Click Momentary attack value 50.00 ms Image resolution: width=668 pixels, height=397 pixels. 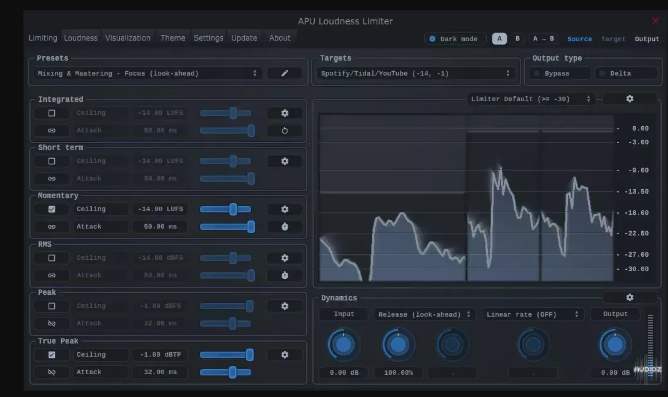160,227
